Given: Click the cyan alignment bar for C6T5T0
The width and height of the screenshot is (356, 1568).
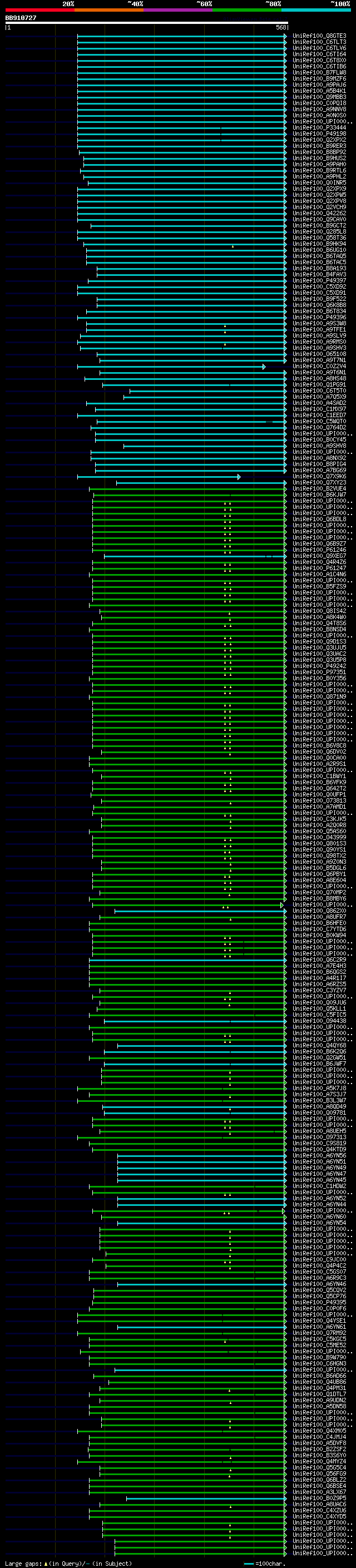Looking at the screenshot, I should click(x=207, y=392).
